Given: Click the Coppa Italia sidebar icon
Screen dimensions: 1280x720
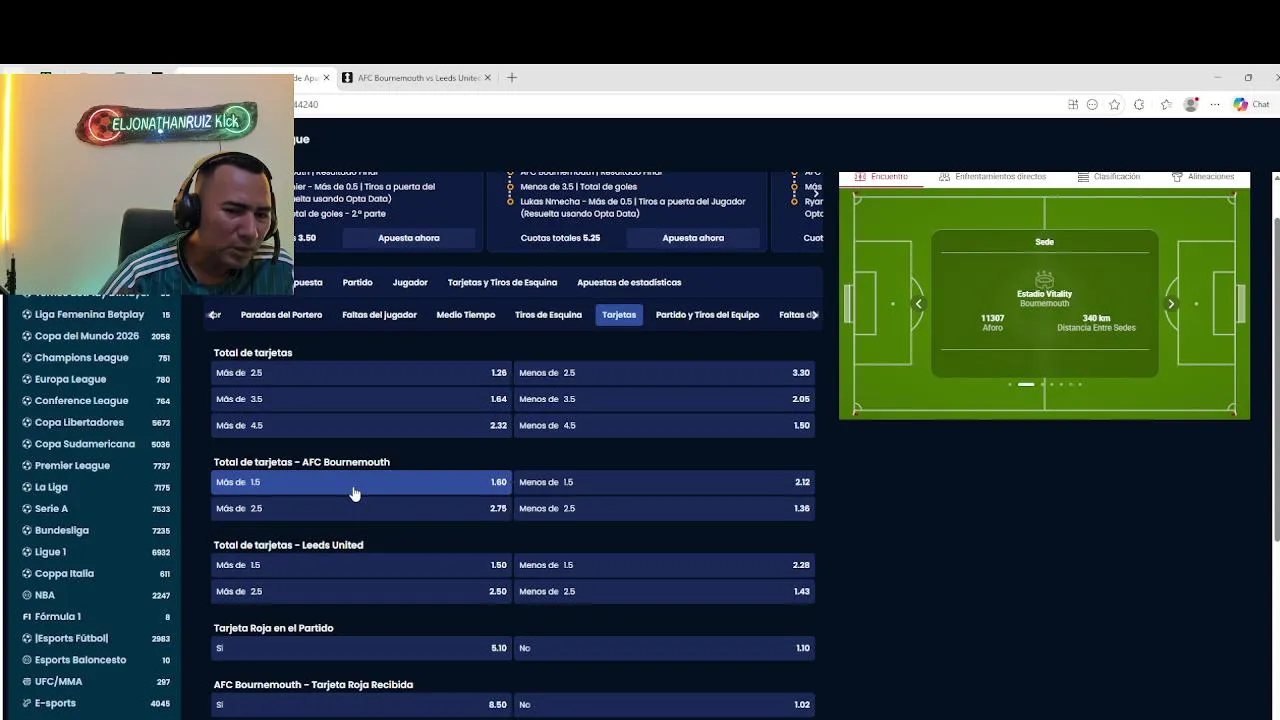Looking at the screenshot, I should point(27,574).
